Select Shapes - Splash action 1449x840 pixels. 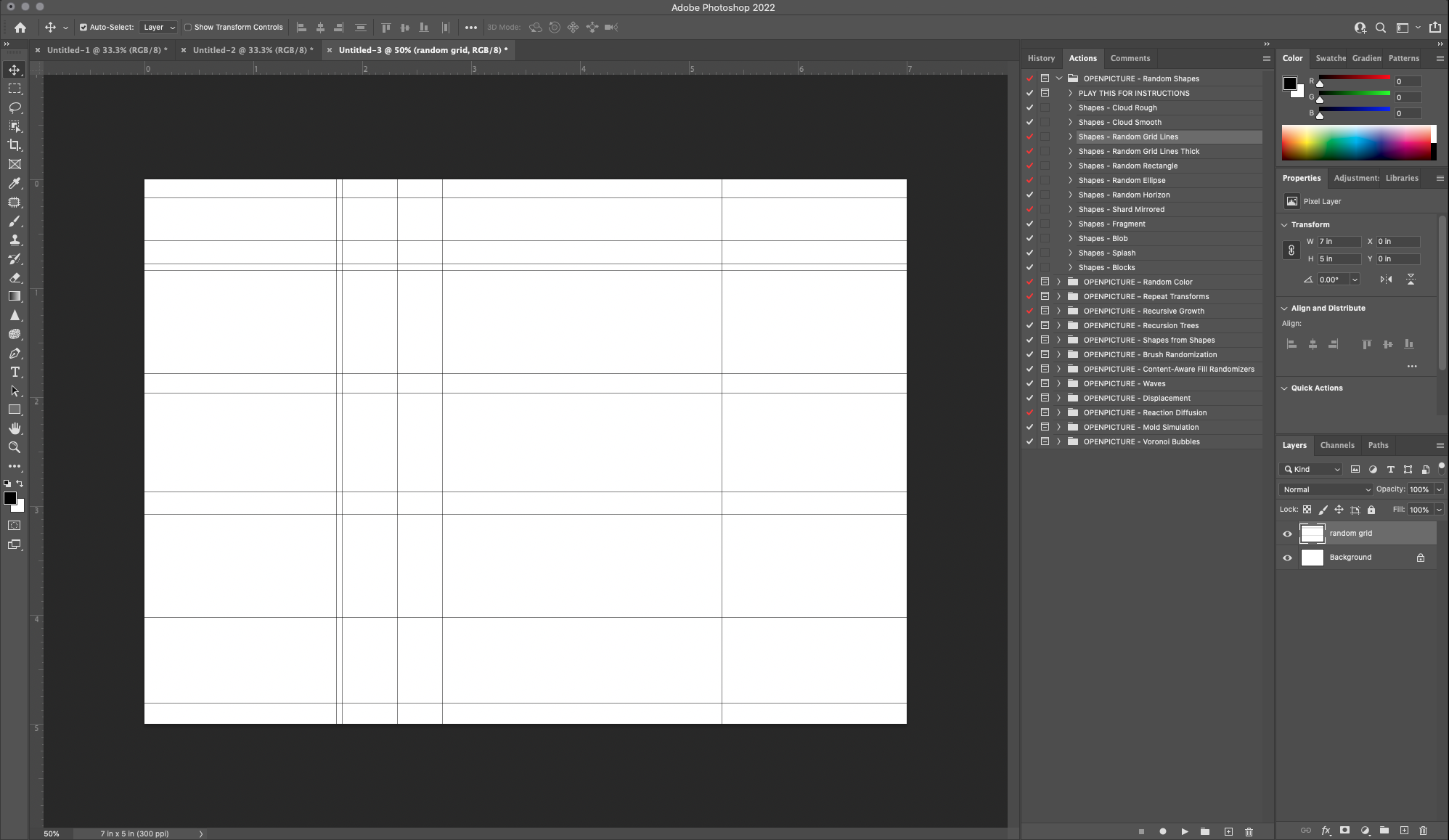pyautogui.click(x=1106, y=253)
